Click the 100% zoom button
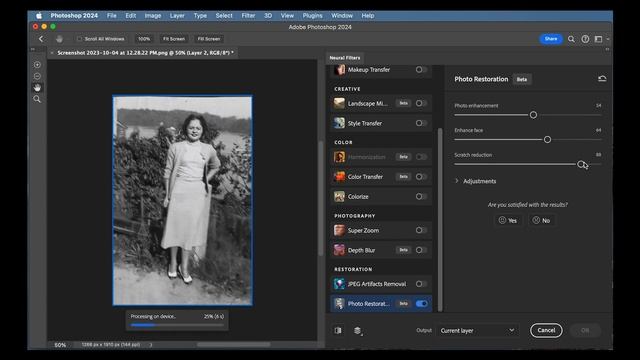Image resolution: width=640 pixels, height=360 pixels. [144, 39]
